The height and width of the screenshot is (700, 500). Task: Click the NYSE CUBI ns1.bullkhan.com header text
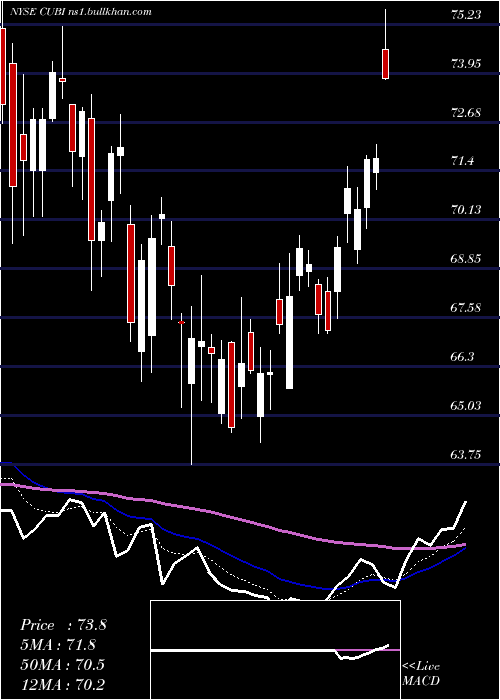point(80,12)
